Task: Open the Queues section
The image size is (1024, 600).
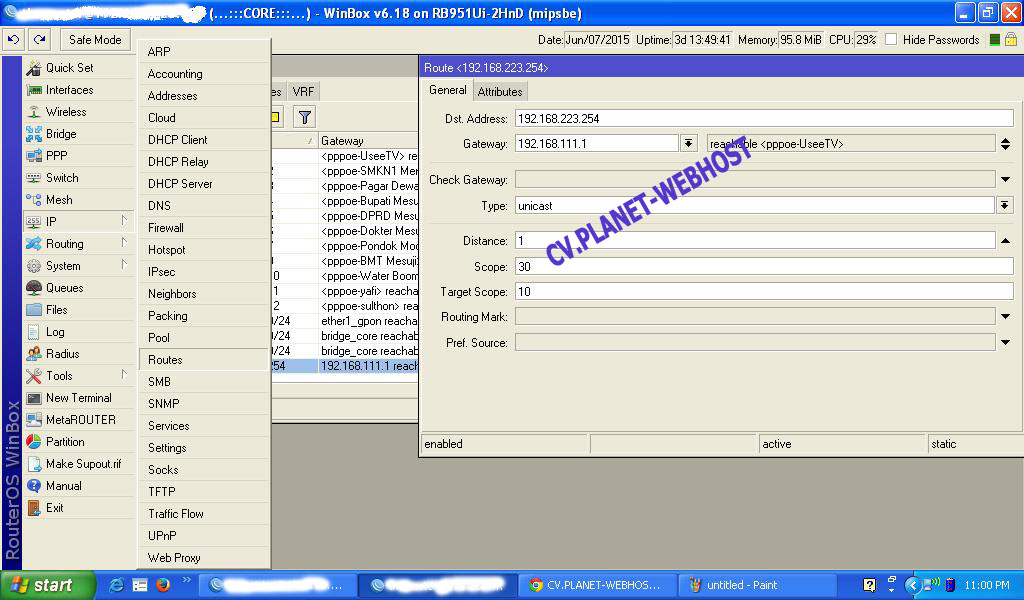Action: (64, 288)
